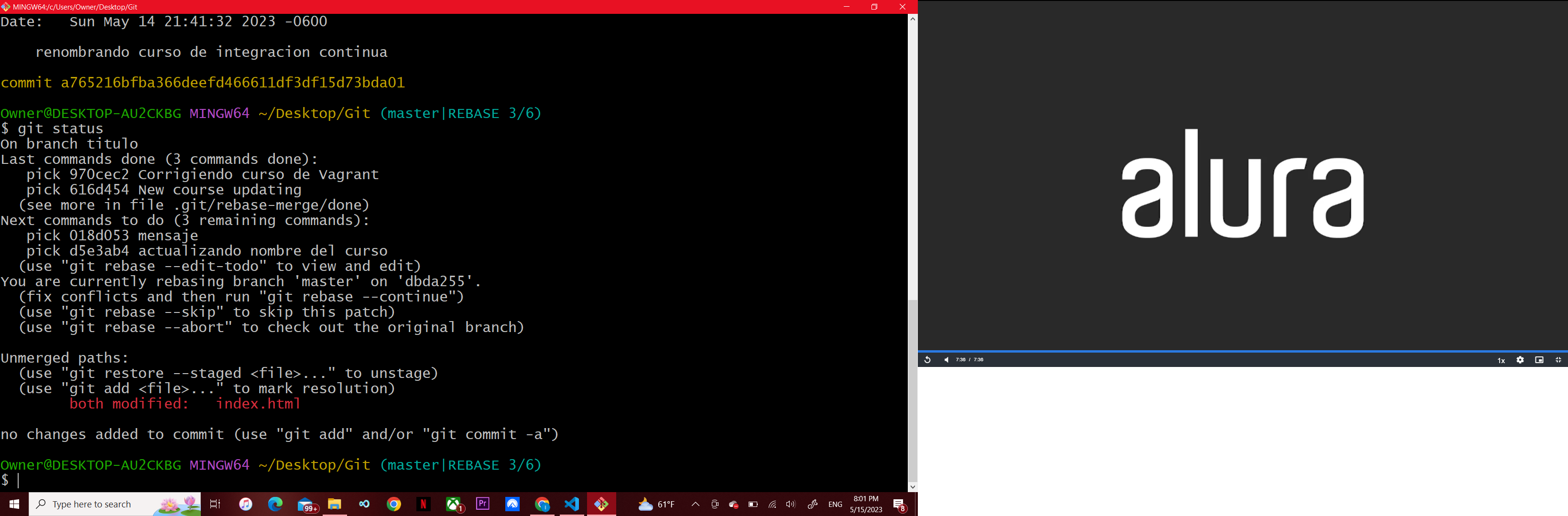Click 'pick d5e3ab4 actualizando nombre del curso'

click(207, 251)
